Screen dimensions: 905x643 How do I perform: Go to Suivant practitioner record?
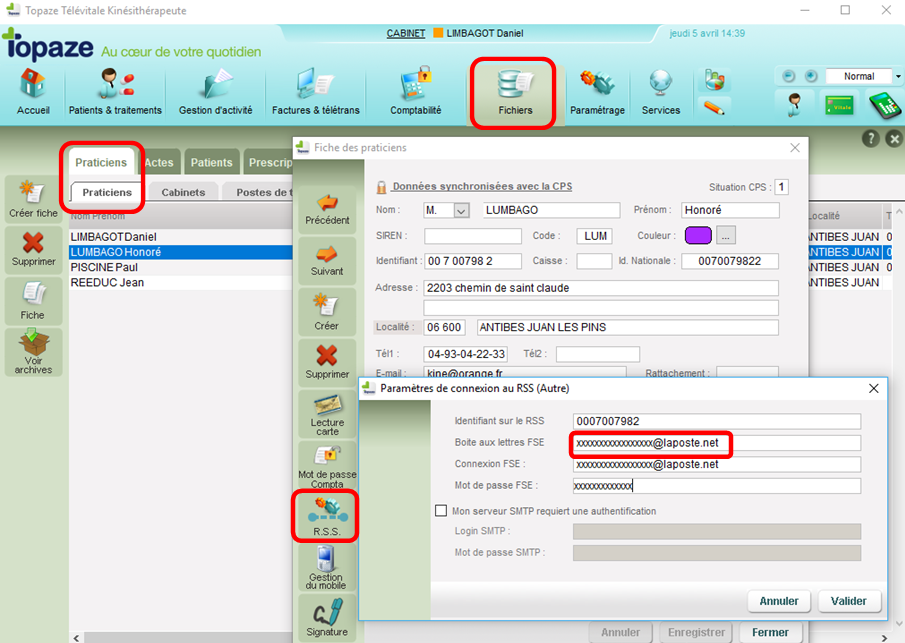coord(327,261)
